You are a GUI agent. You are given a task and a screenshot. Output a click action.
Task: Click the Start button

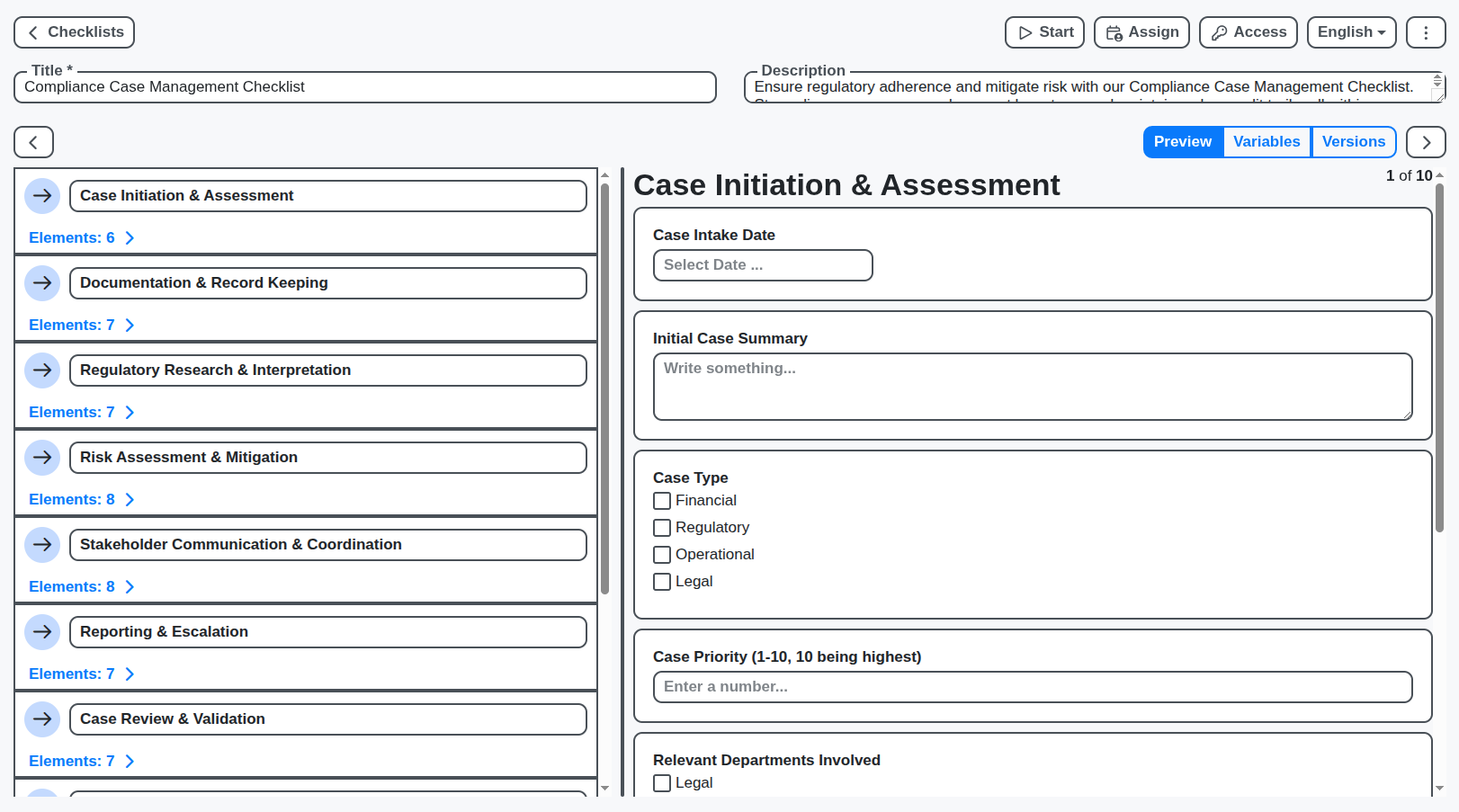1044,32
